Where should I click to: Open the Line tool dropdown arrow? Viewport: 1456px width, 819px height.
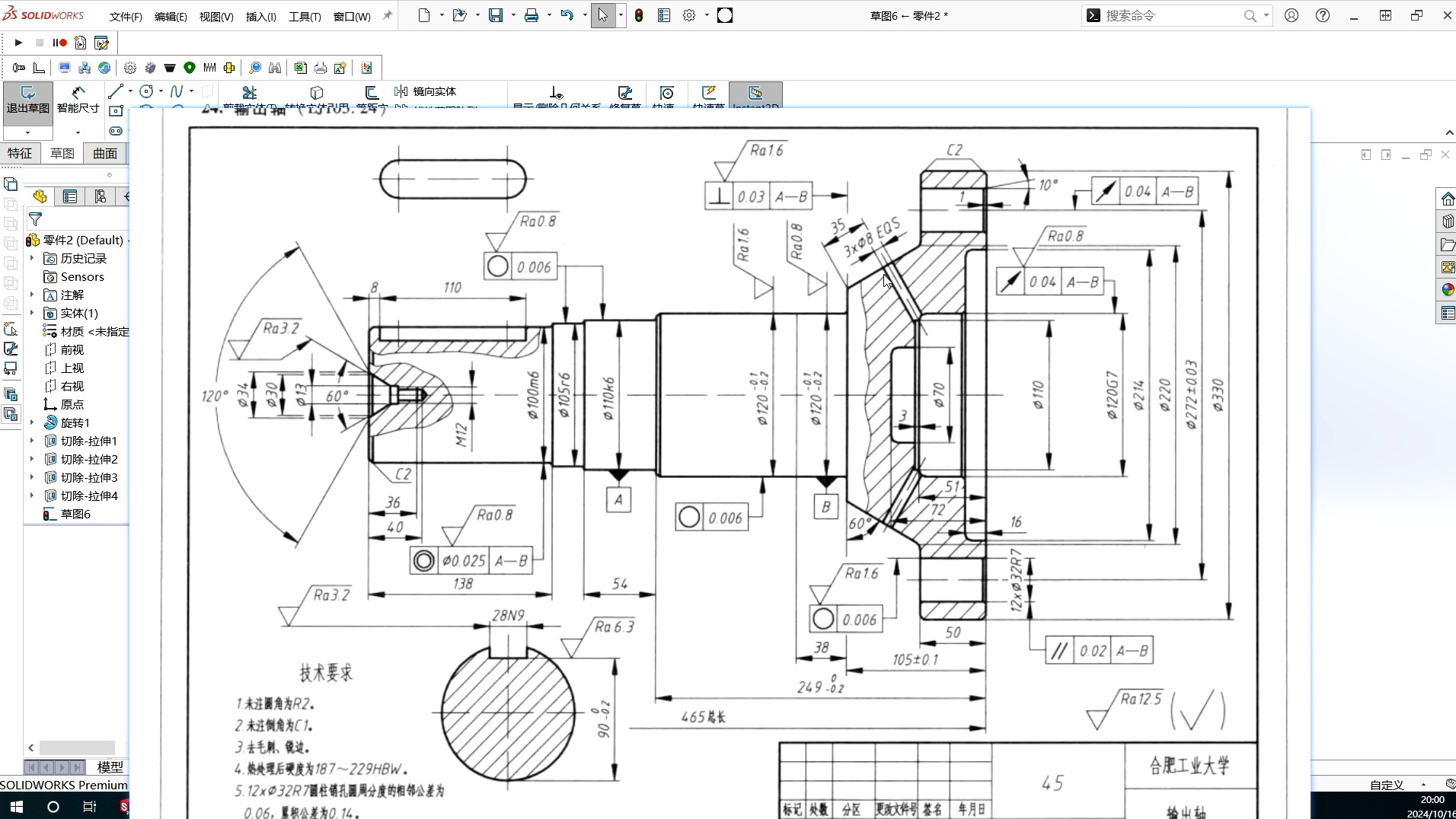130,91
